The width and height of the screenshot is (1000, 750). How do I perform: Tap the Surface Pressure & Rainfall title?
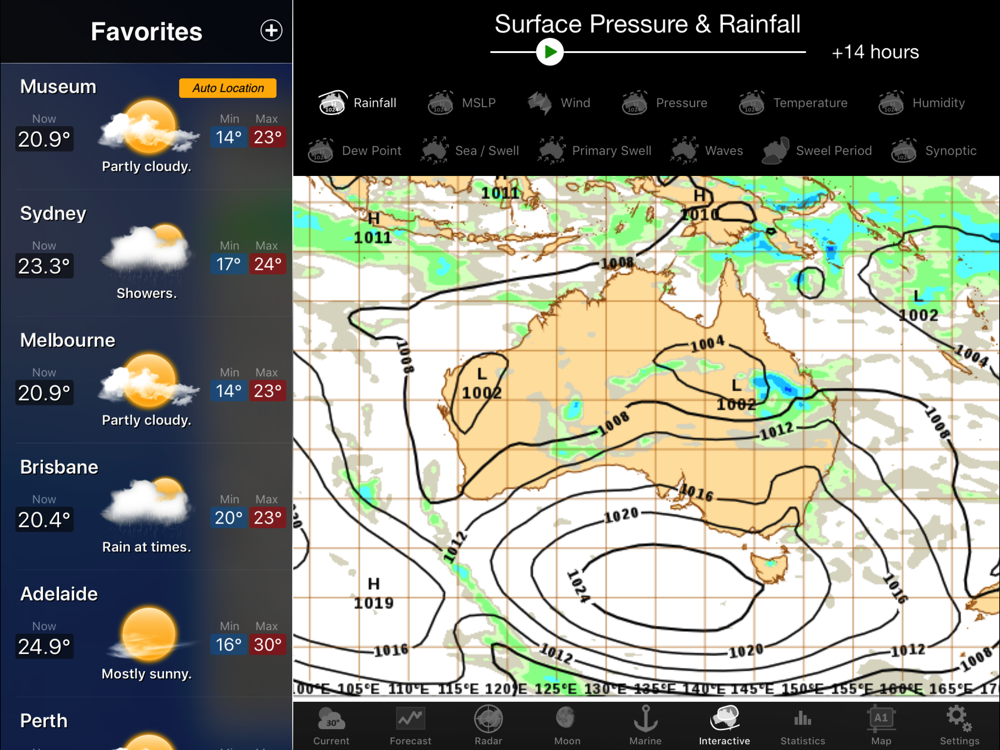(647, 24)
